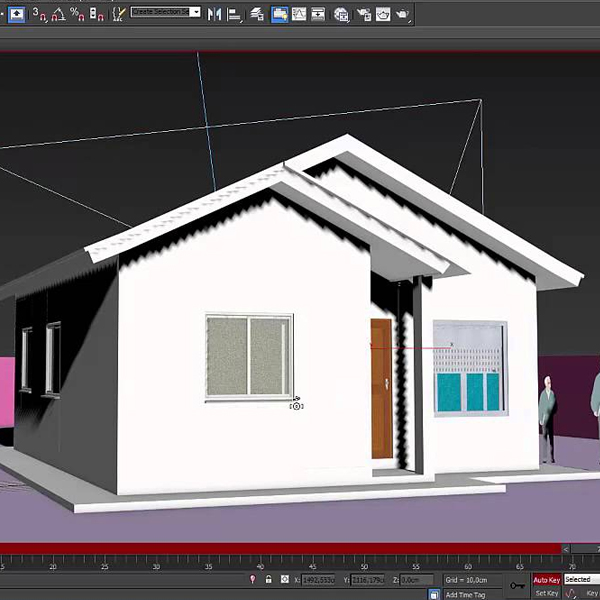Expand the Create Selection Set dropdown

195,13
